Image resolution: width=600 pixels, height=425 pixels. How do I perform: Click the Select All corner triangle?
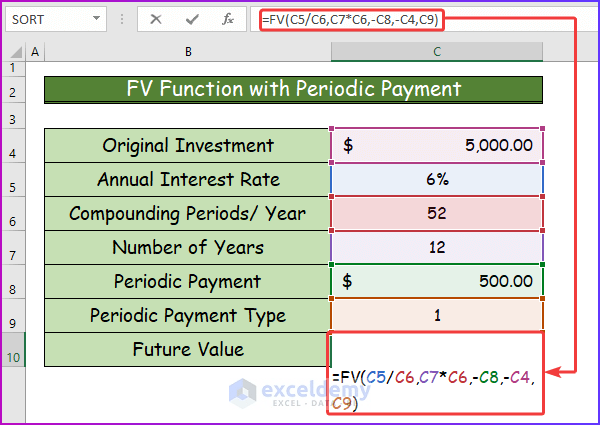(15, 52)
